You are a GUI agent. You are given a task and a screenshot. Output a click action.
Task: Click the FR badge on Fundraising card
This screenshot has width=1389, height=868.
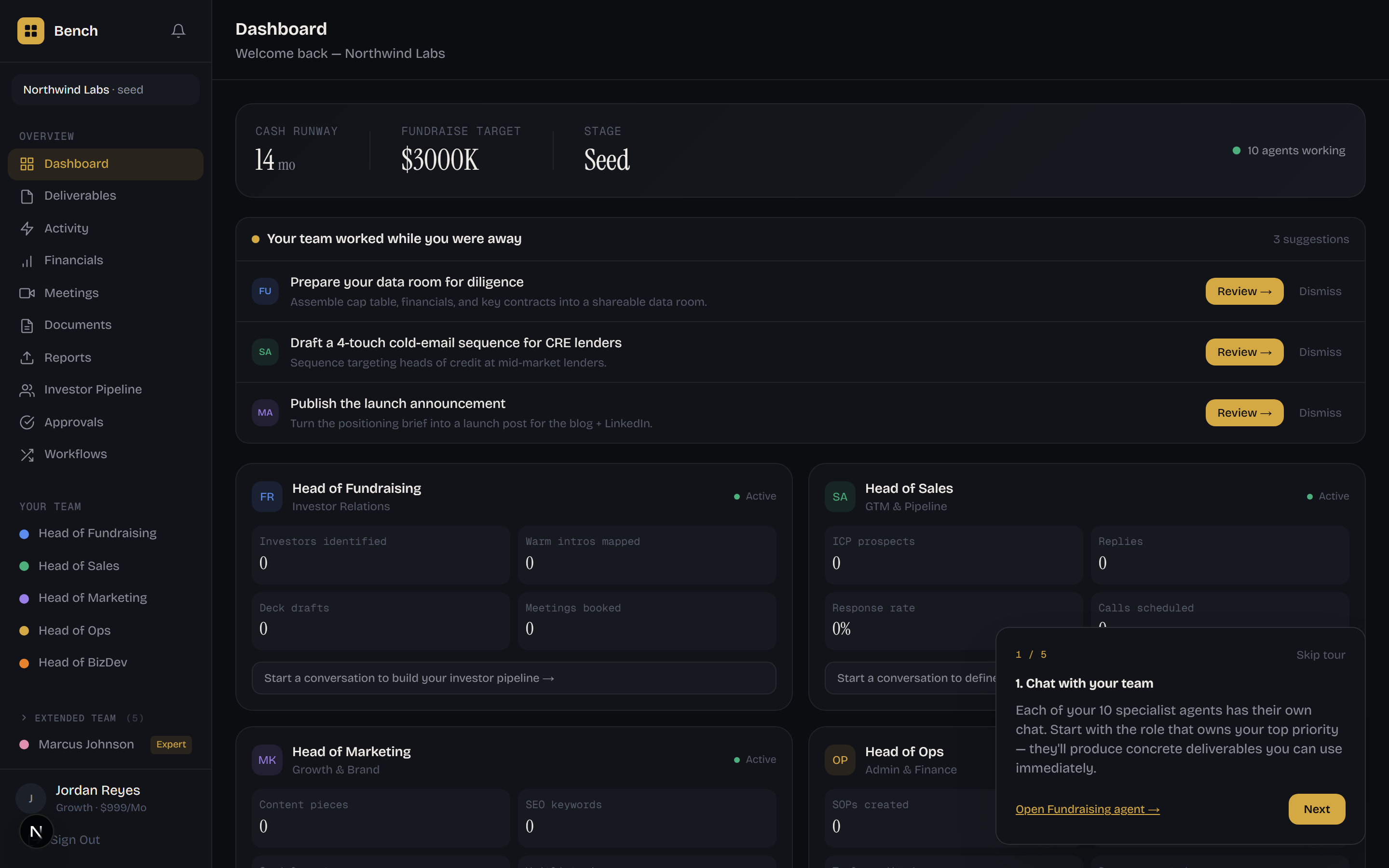point(267,497)
